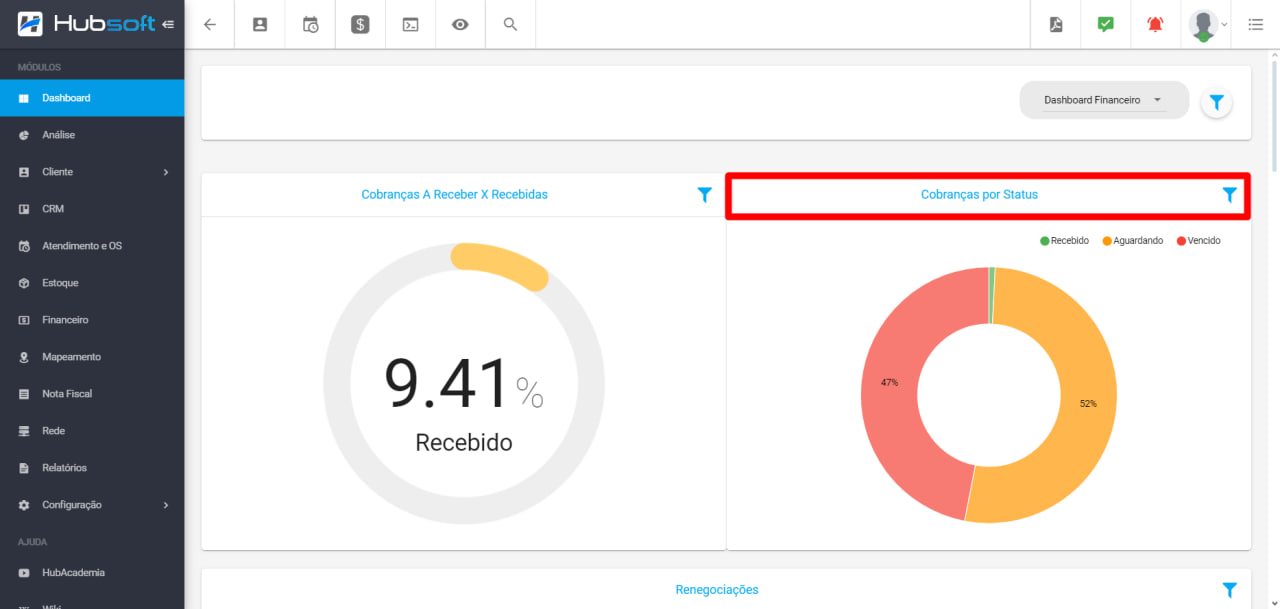
Task: Open CRM module
Action: (x=92, y=209)
